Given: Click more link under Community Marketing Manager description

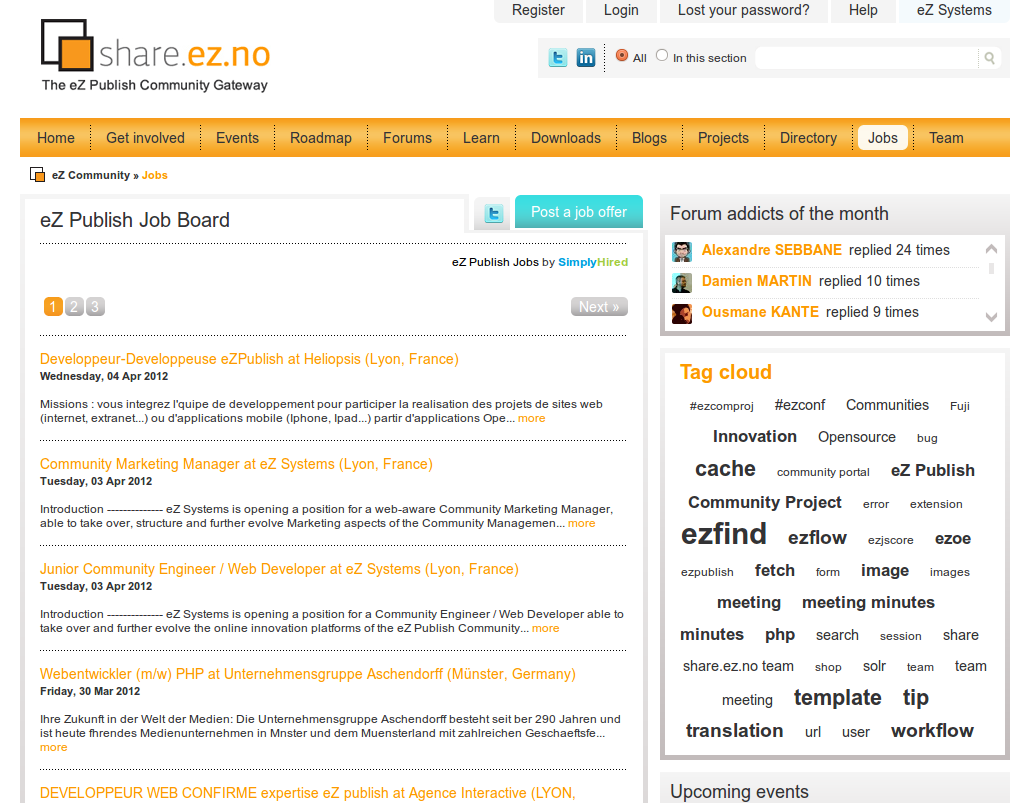Looking at the screenshot, I should [x=581, y=523].
